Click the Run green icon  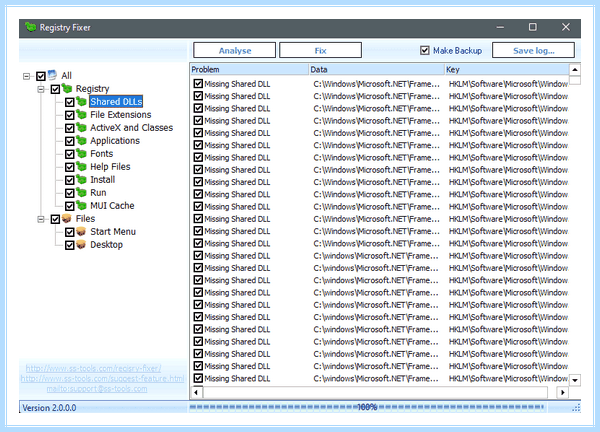[81, 192]
